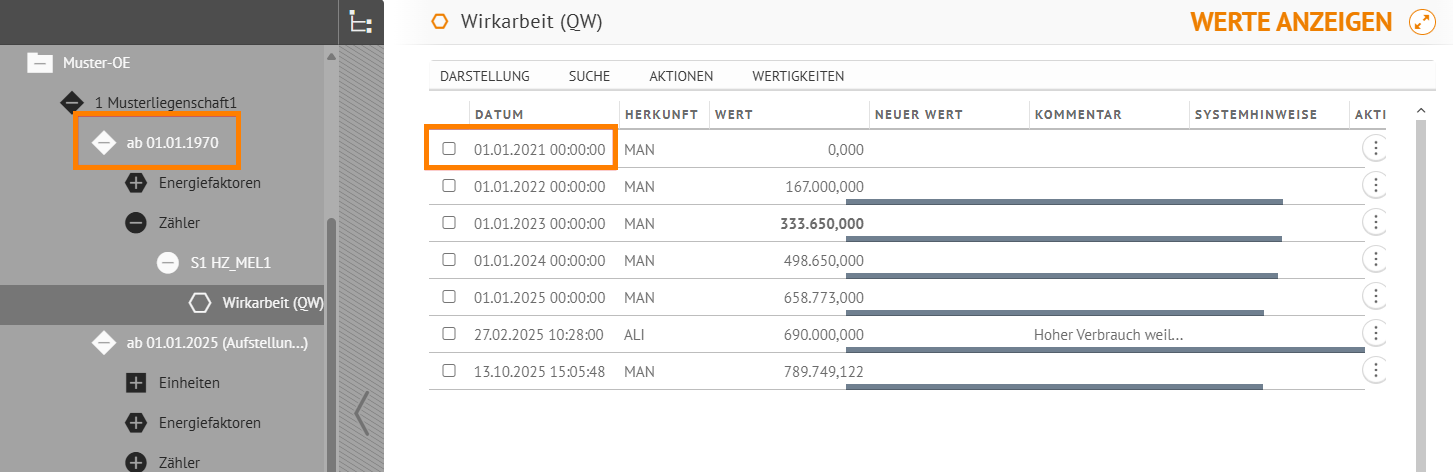Click the expand fullscreen icon beside WERTE ANZEIGEN
1453x472 pixels.
tap(1421, 22)
